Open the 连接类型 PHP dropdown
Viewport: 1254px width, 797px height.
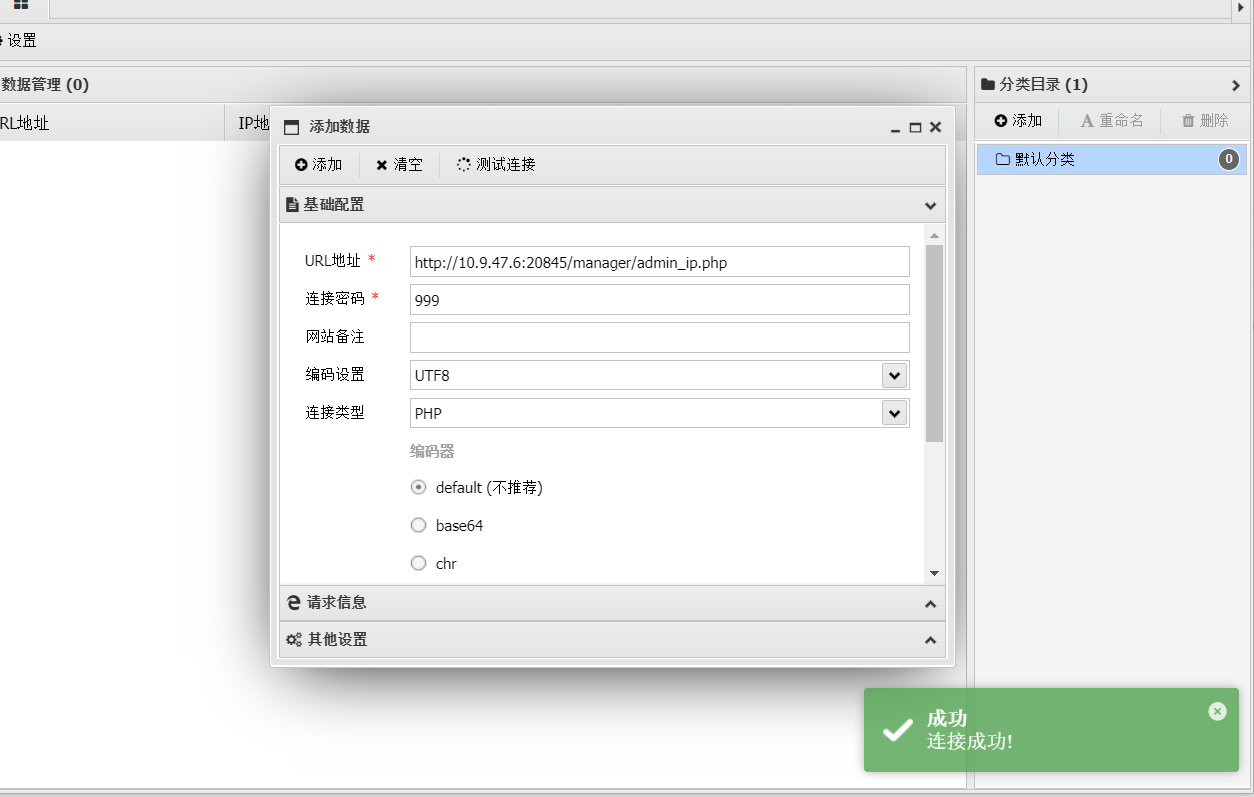point(894,413)
